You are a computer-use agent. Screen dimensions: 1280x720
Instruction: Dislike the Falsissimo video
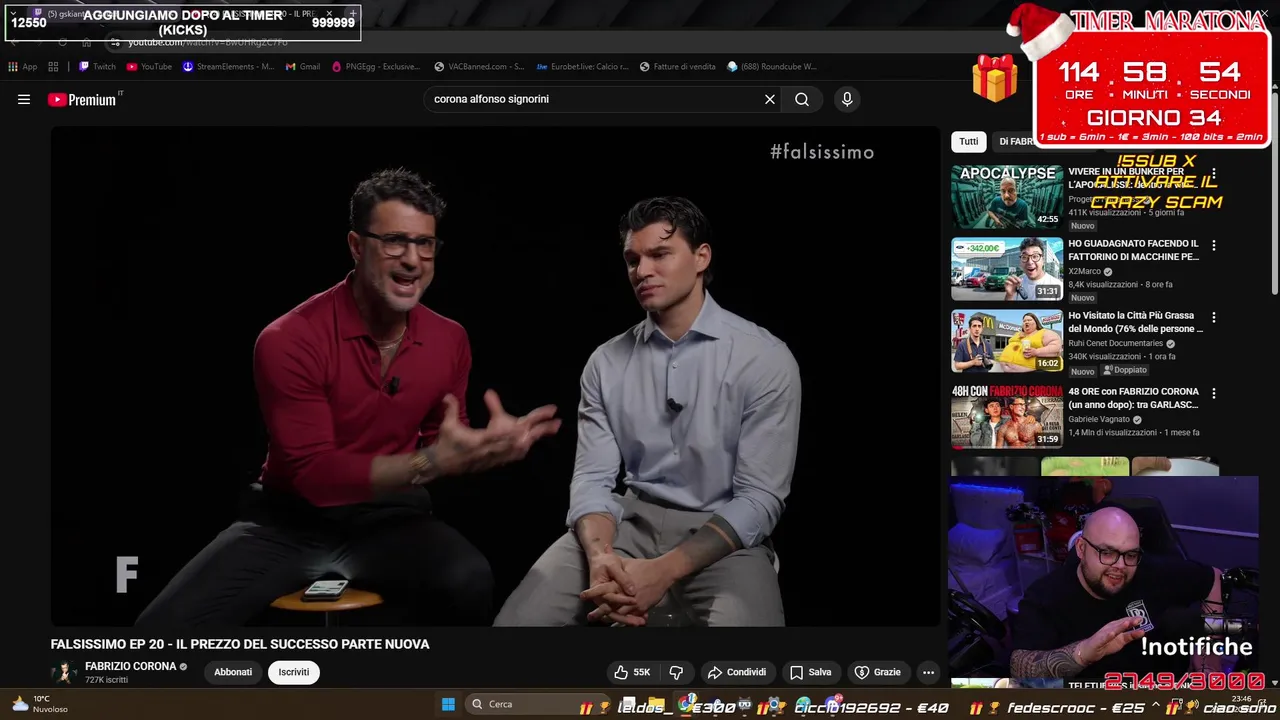pos(676,672)
